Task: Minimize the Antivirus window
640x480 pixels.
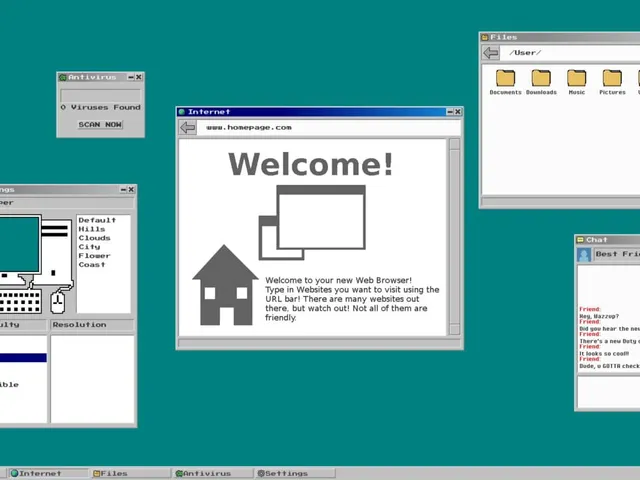Action: click(131, 77)
